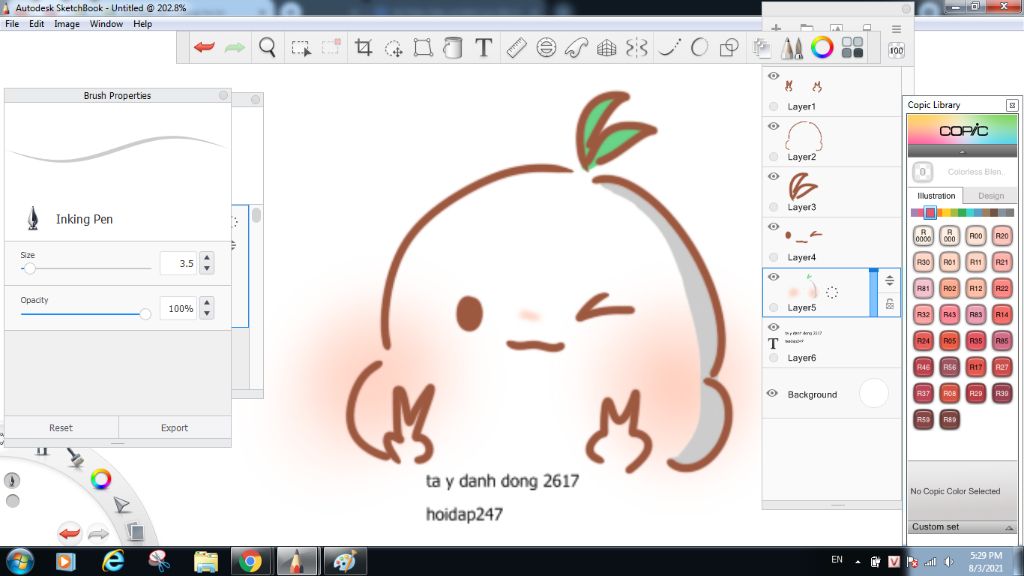Click the red undo arrow in the lagoon

point(69,533)
